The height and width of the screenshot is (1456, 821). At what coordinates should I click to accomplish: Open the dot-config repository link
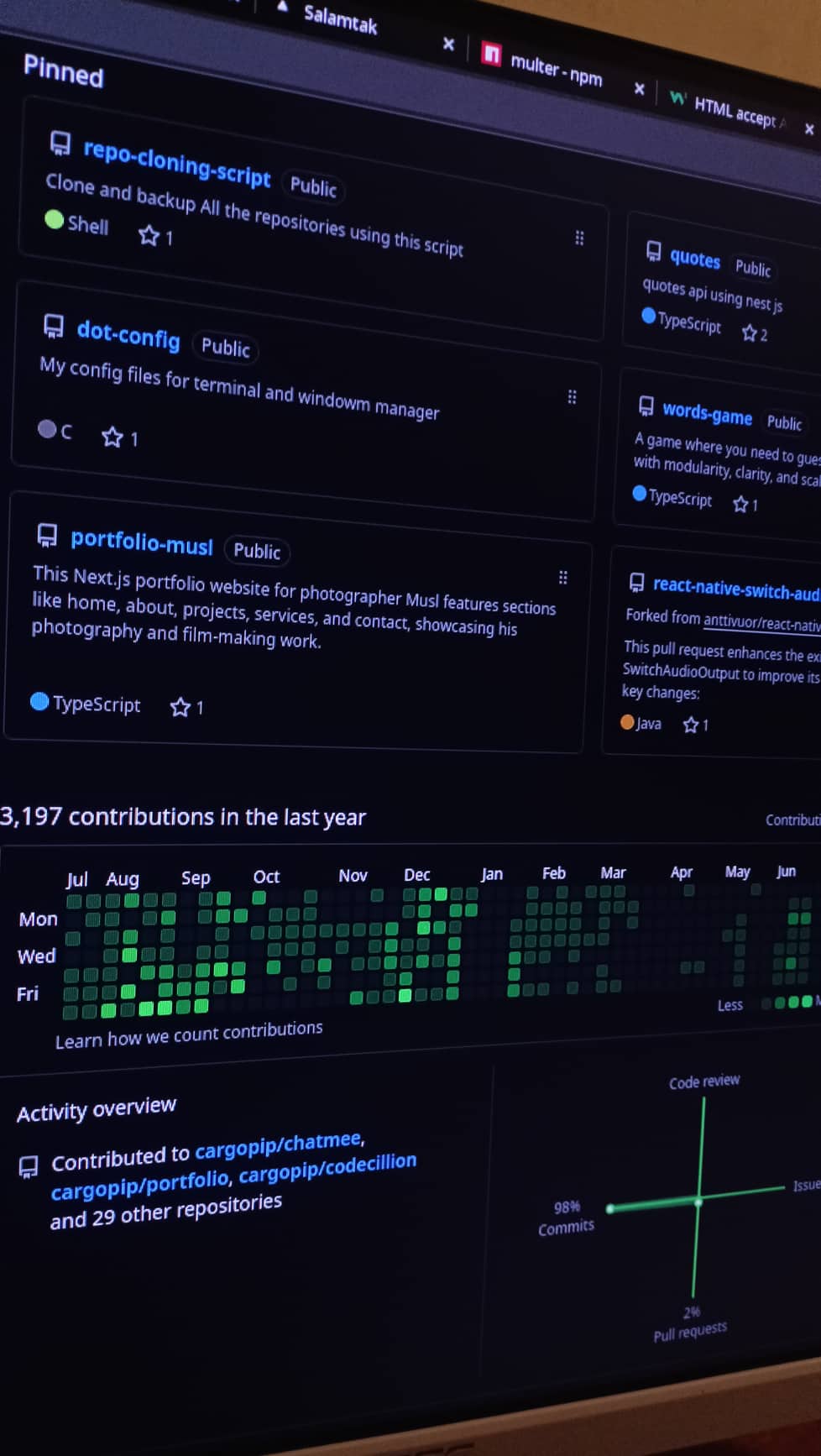(128, 334)
